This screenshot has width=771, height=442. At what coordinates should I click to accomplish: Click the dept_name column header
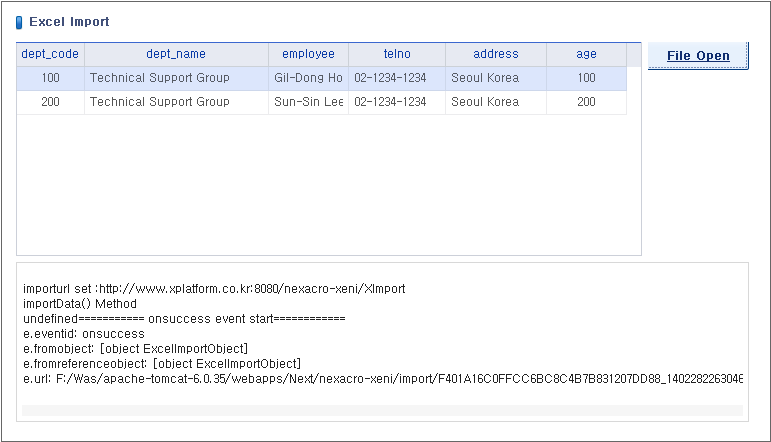coord(176,54)
